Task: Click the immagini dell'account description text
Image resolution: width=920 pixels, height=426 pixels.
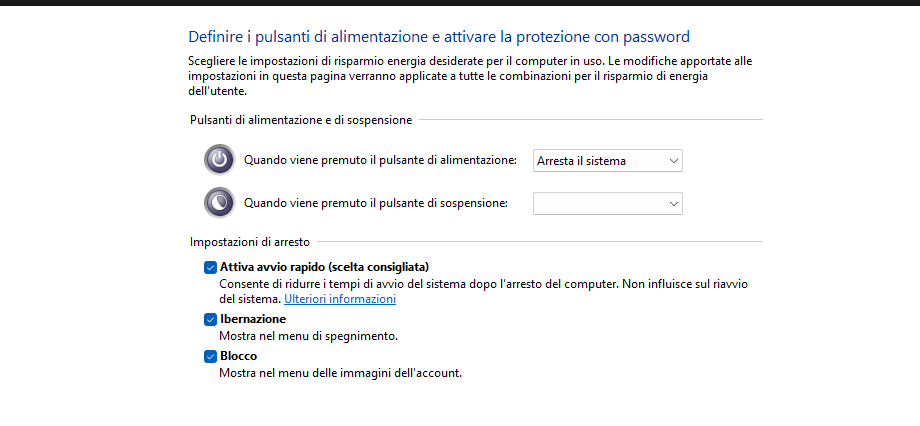Action: [340, 373]
